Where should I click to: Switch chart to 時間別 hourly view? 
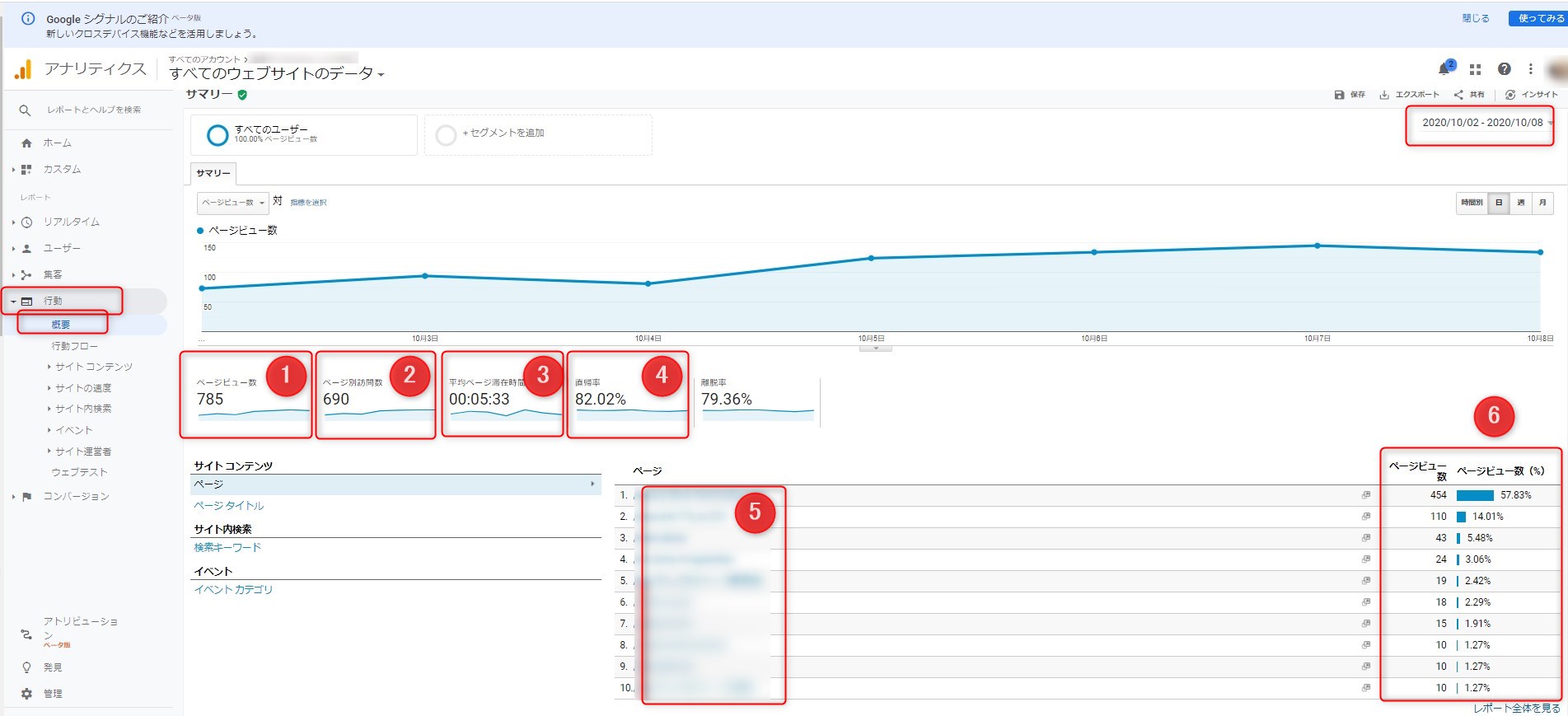(x=1472, y=203)
